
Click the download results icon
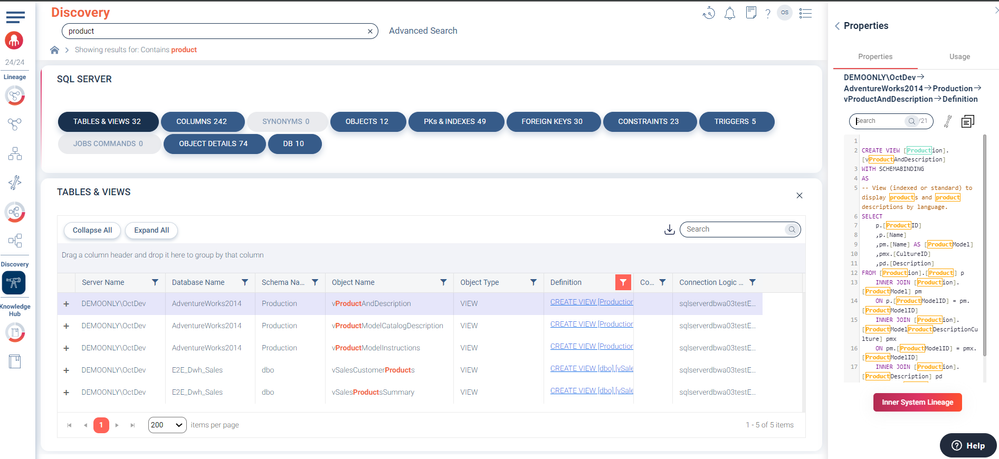[x=669, y=230]
